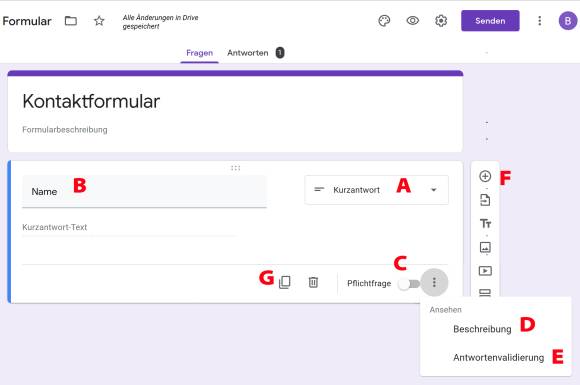The height and width of the screenshot is (385, 580).
Task: Duplicate the Name question
Action: (x=284, y=282)
